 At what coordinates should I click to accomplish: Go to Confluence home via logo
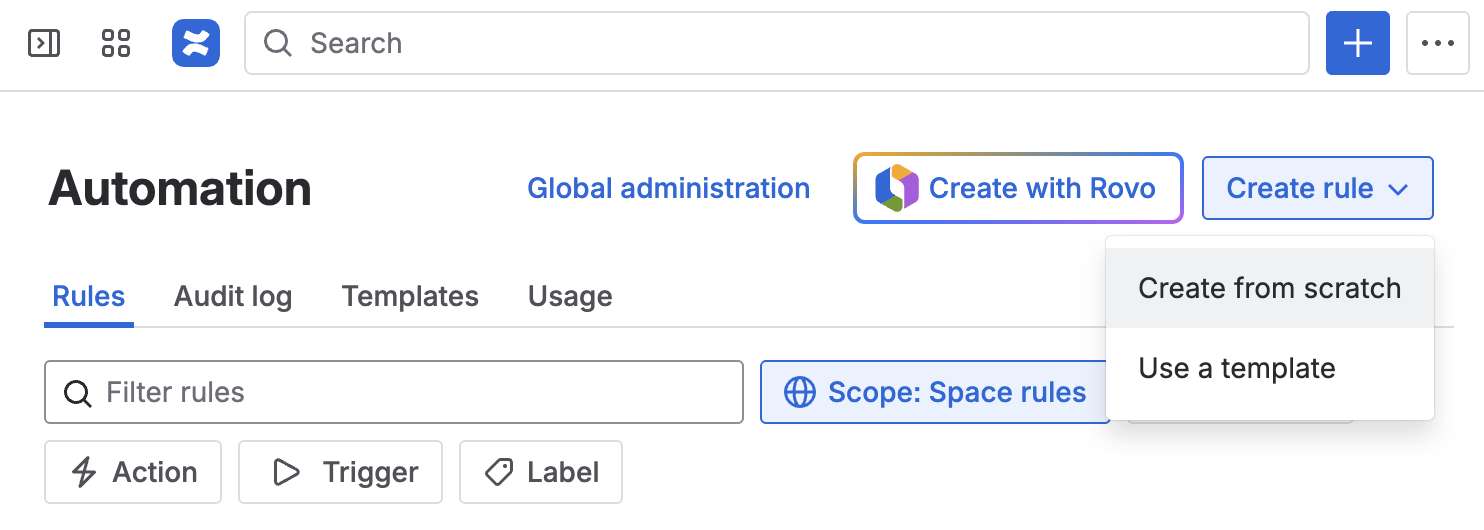(196, 43)
